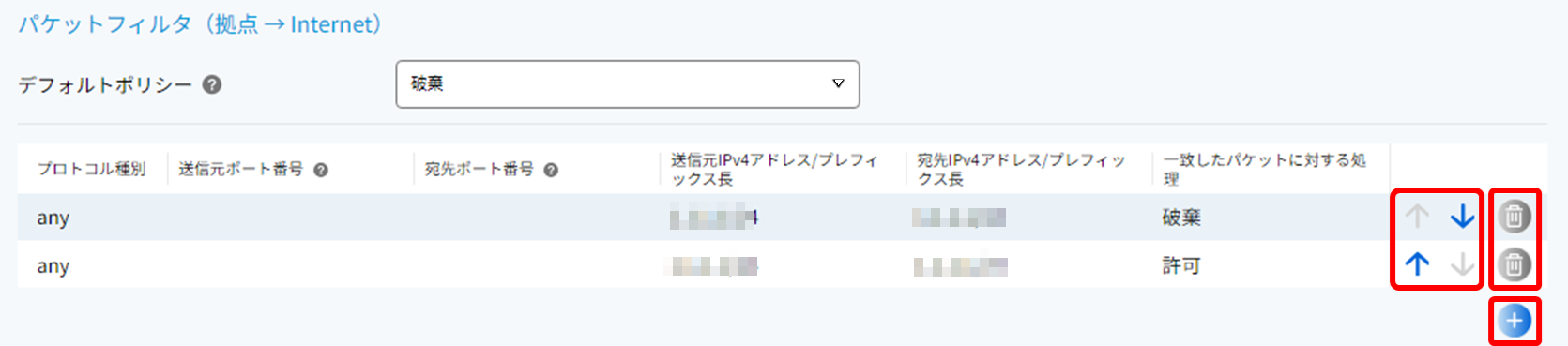Click the 許可 action cell in second row

tap(1181, 266)
